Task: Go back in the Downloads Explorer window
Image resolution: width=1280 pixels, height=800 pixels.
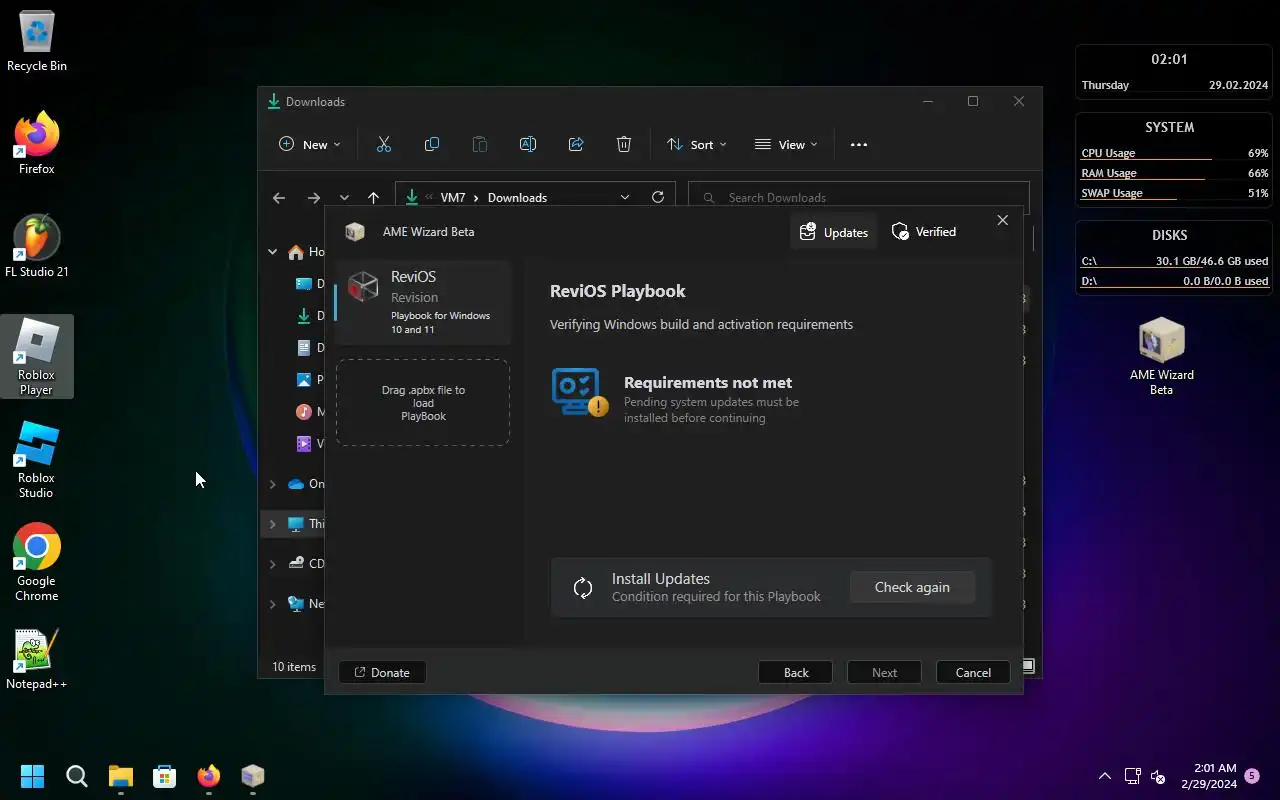Action: 279,198
